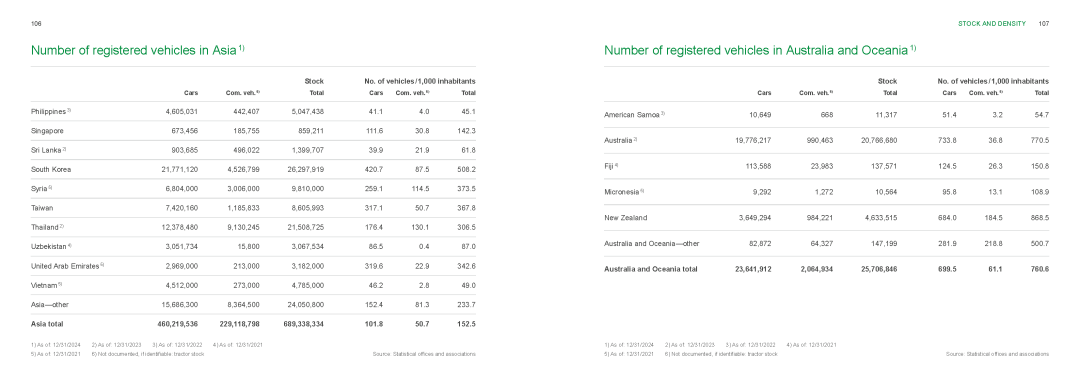
Task: Click the Micronesia row label
Action: (623, 192)
